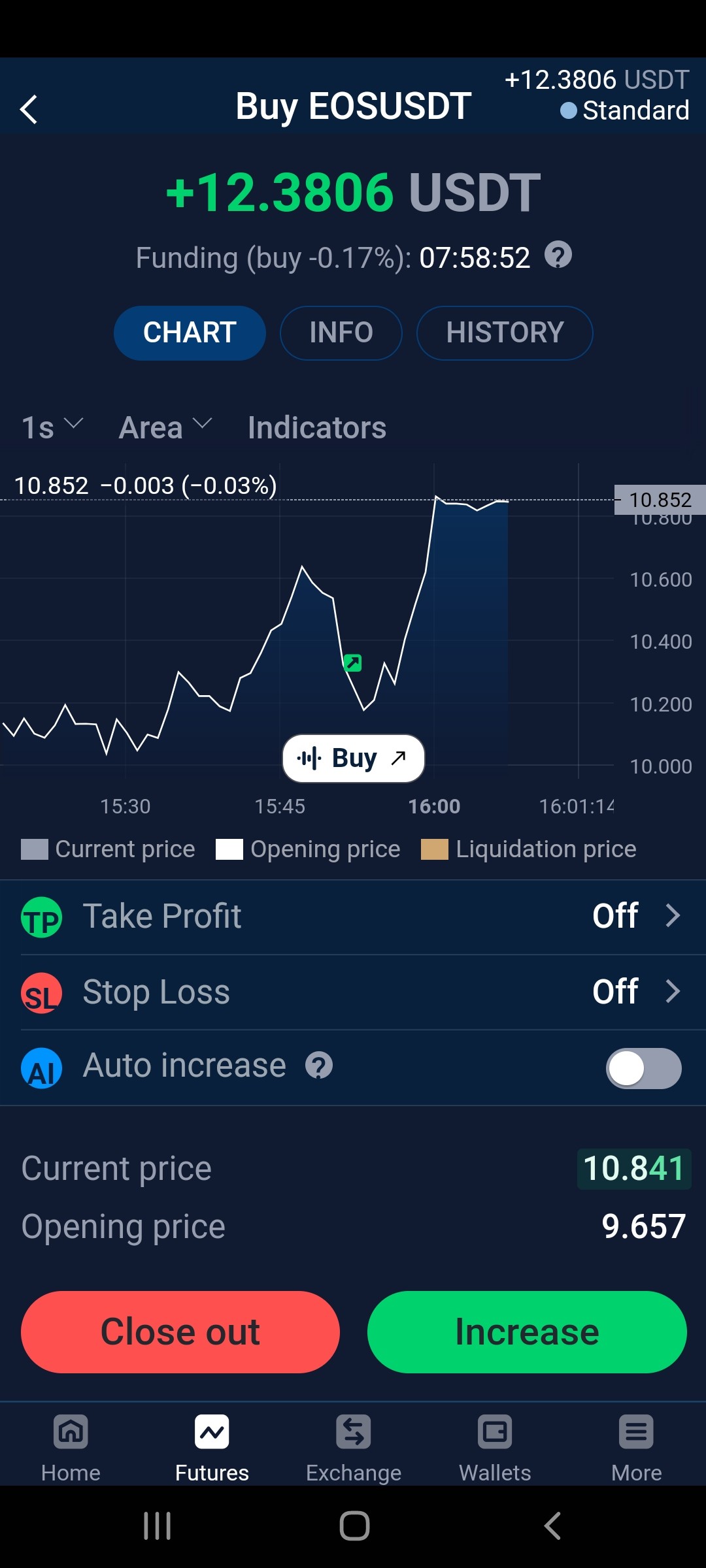Image resolution: width=706 pixels, height=1568 pixels.
Task: Tap the red Close out button
Action: coord(180,1332)
